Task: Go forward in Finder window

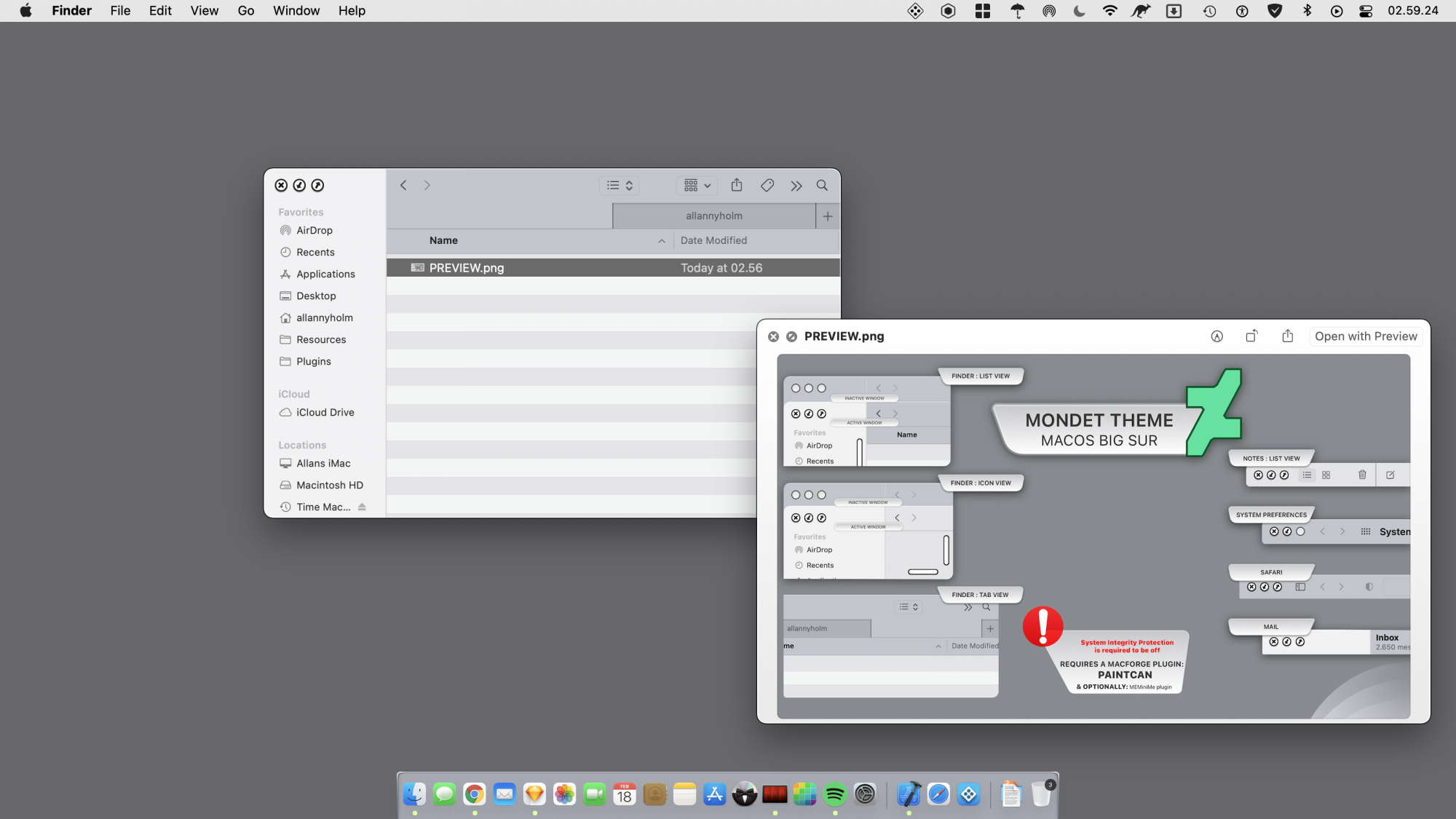Action: click(x=427, y=186)
